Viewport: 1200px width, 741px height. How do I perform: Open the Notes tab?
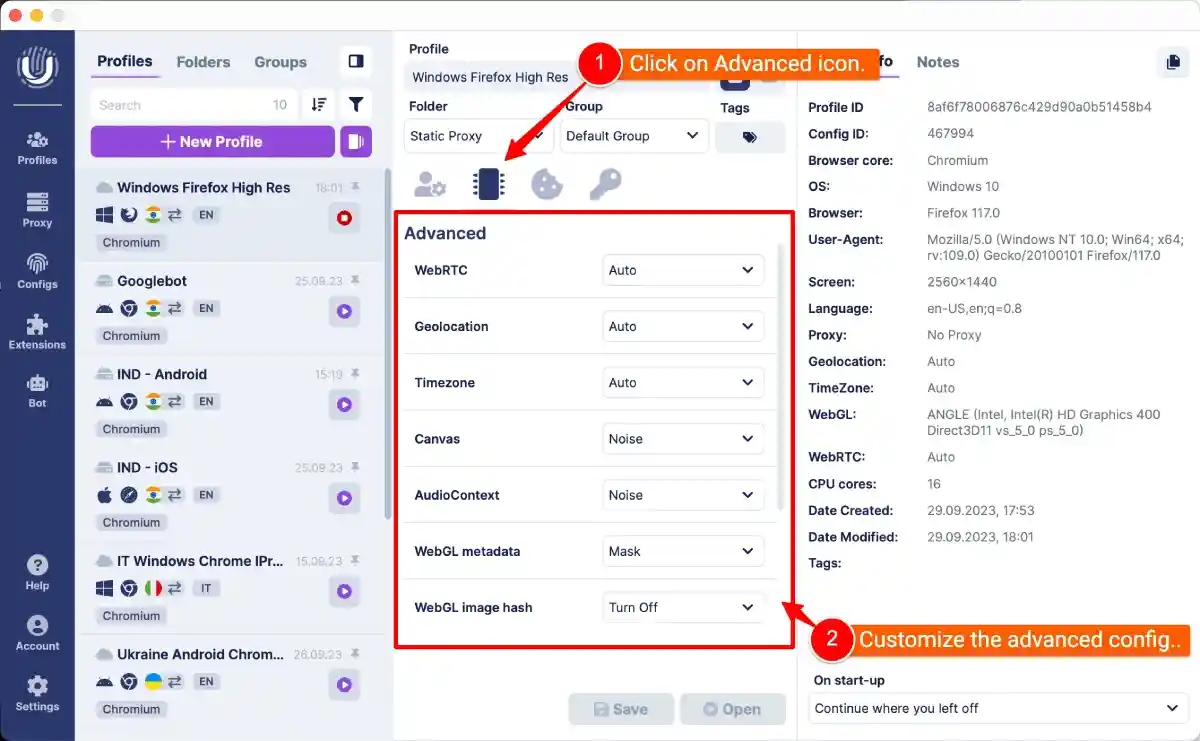tap(937, 62)
